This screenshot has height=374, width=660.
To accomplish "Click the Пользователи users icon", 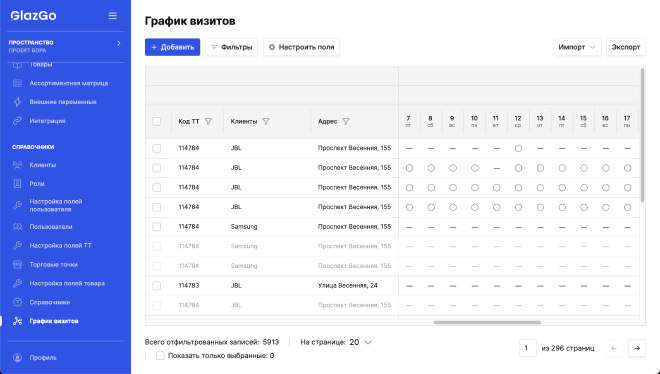I will coord(17,227).
